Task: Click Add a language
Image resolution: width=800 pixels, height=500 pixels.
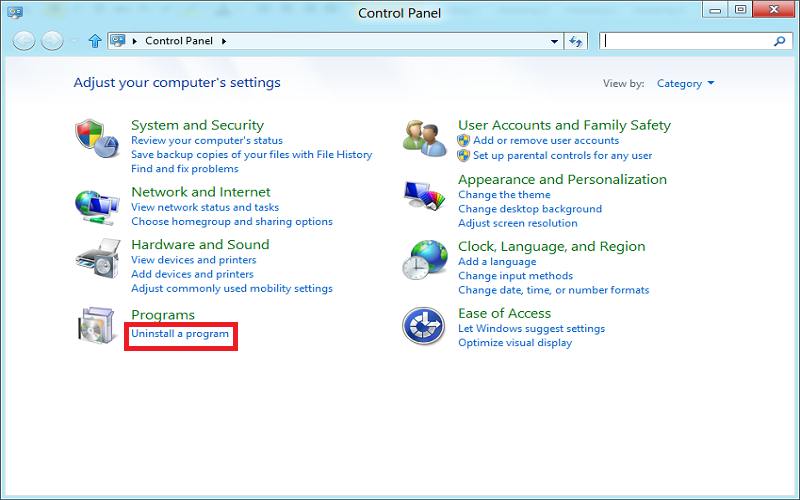Action: (x=497, y=261)
